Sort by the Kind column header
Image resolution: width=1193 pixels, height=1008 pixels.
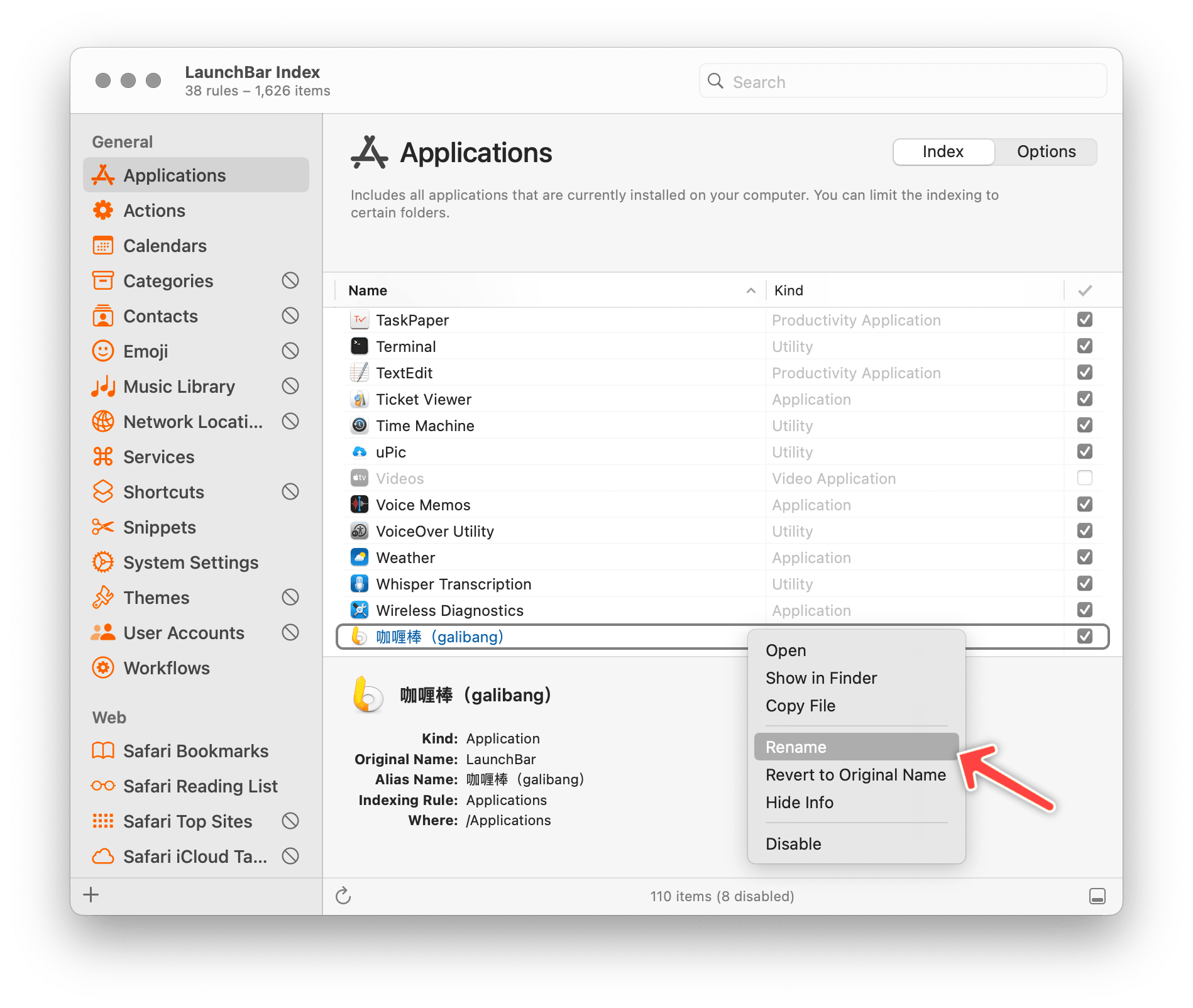(915, 290)
